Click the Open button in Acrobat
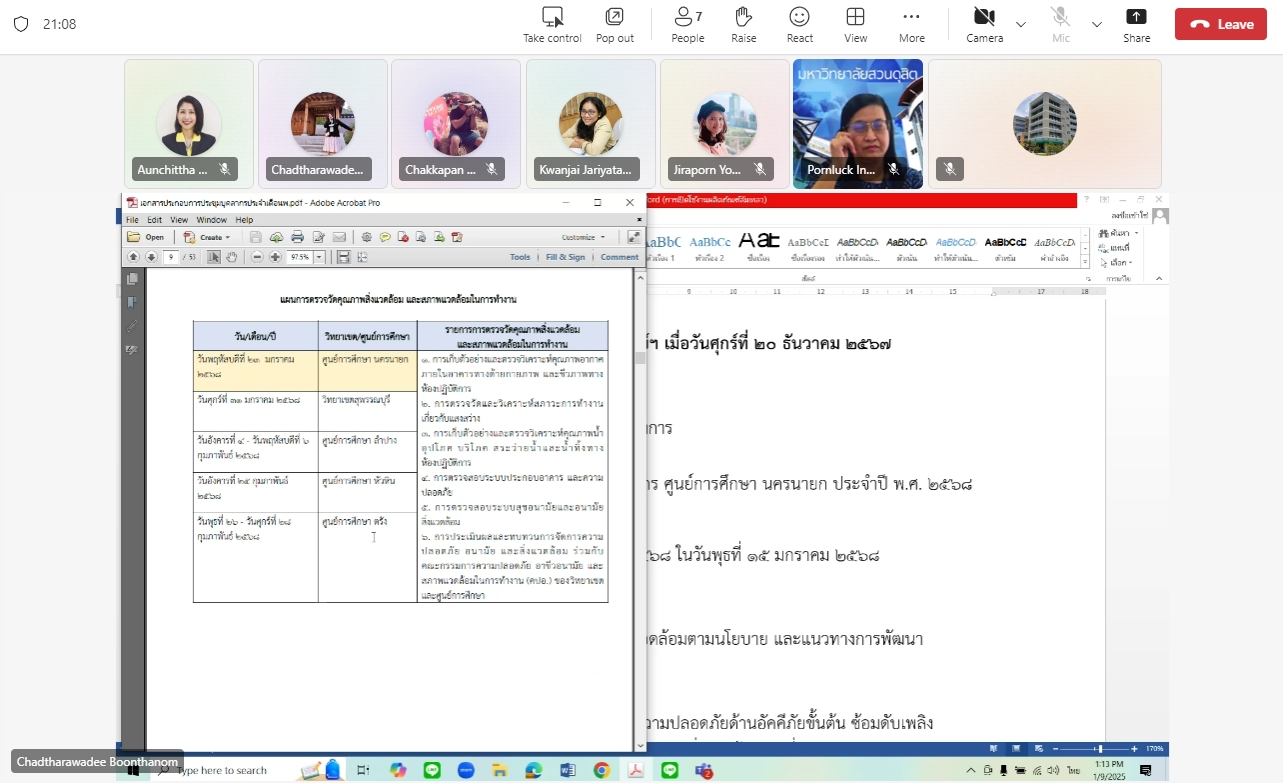 (146, 237)
